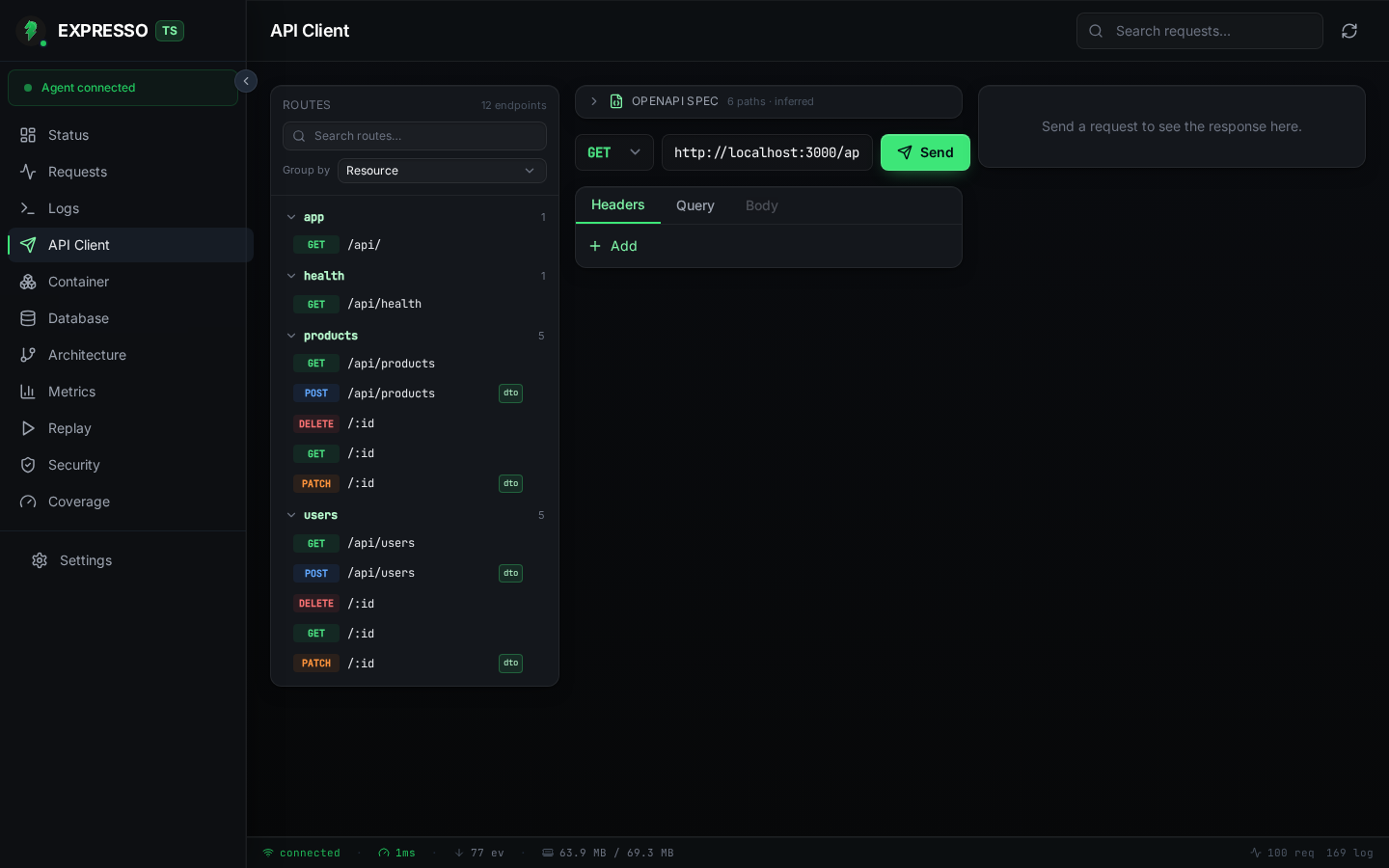Viewport: 1389px width, 868px height.
Task: Click the Logs terminal icon in the sidebar
Action: (x=28, y=208)
